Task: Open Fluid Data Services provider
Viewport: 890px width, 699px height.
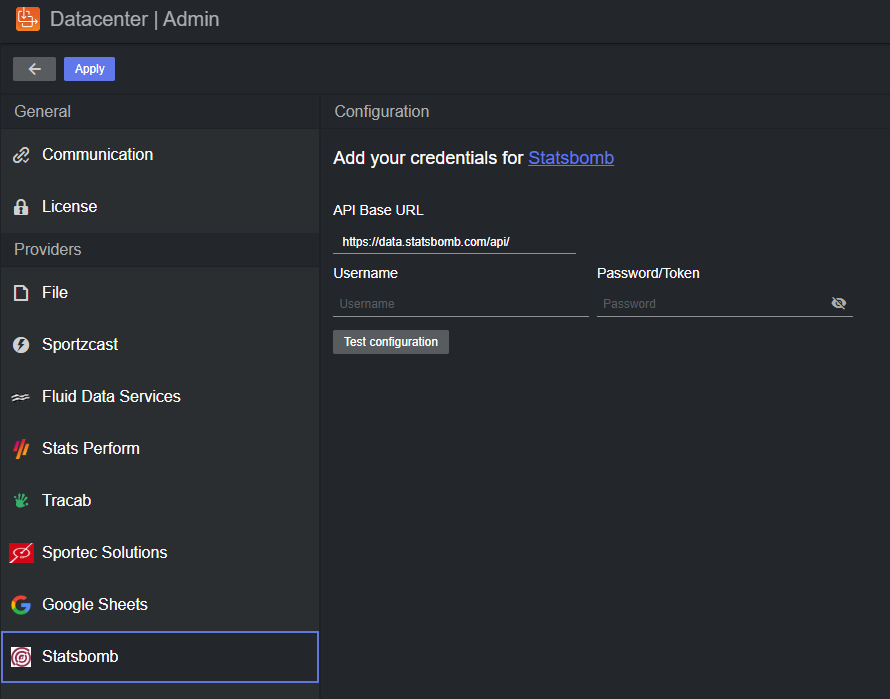Action: pos(111,397)
